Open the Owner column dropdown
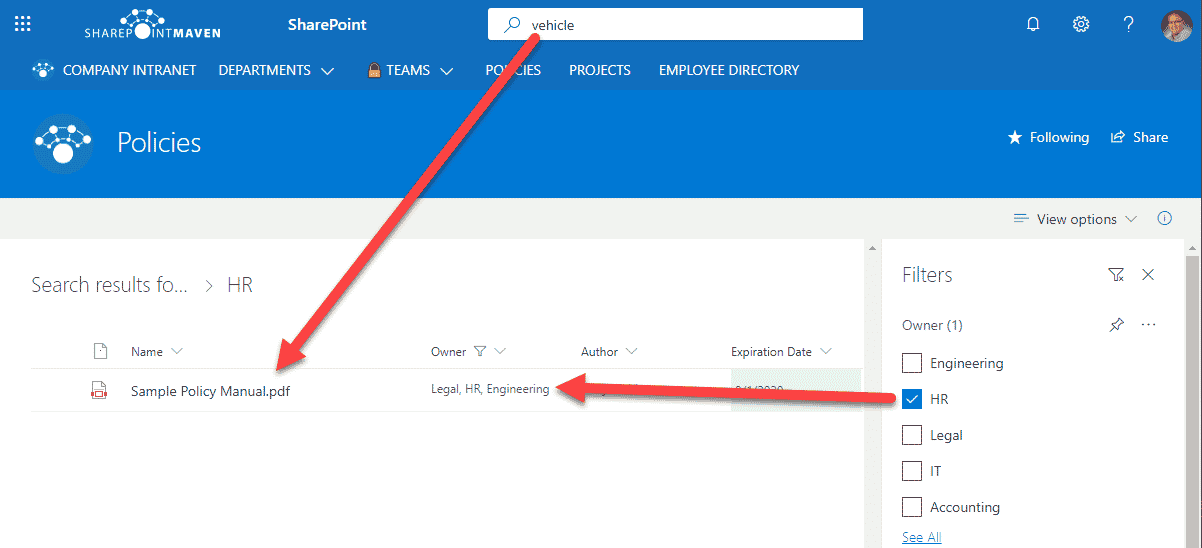1202x548 pixels. (x=500, y=351)
